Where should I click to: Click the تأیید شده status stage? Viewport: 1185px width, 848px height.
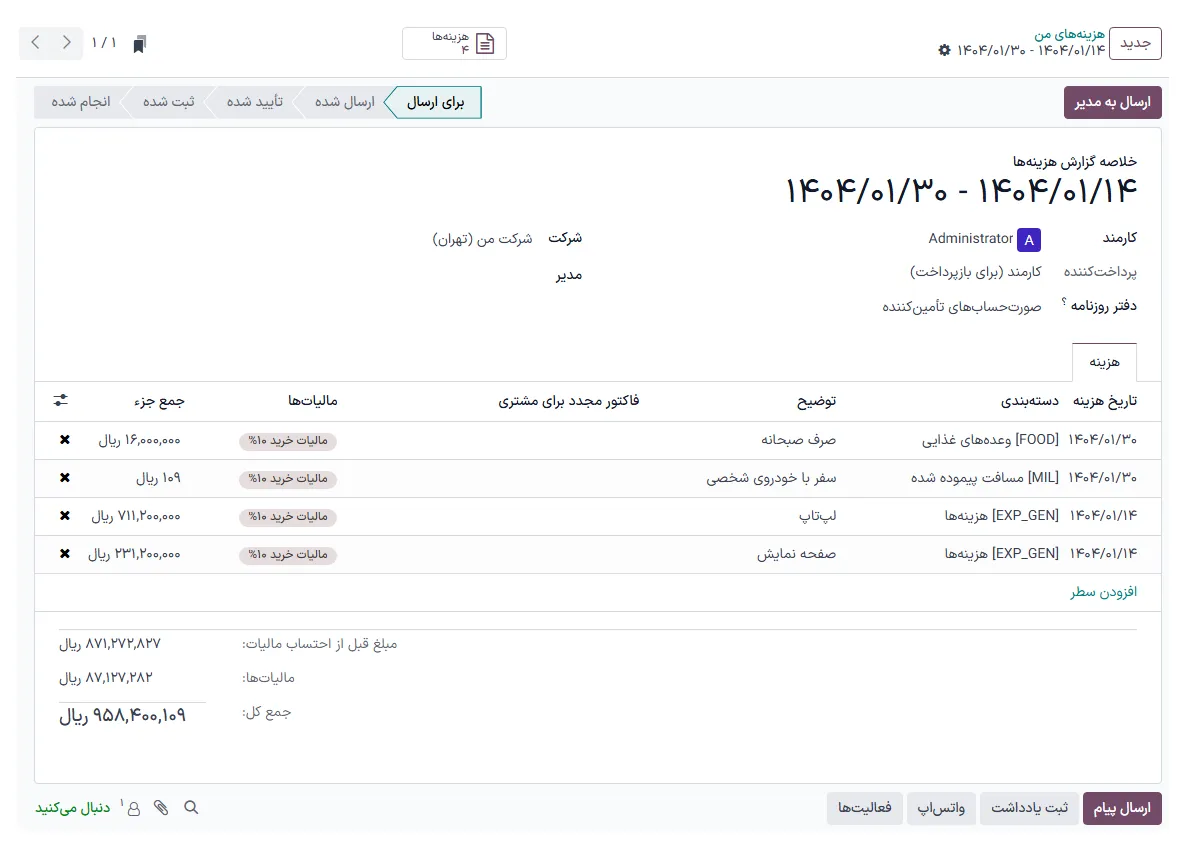[254, 103]
